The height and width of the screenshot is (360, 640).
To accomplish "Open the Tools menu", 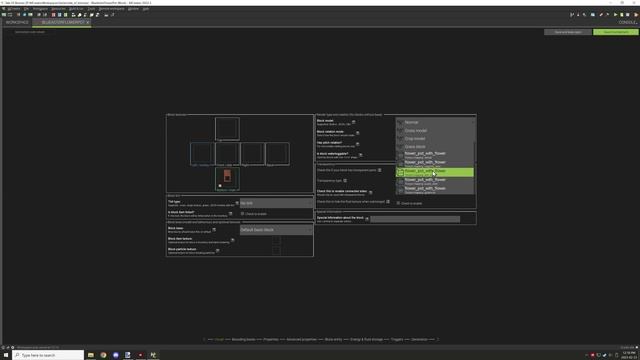I will [x=91, y=9].
